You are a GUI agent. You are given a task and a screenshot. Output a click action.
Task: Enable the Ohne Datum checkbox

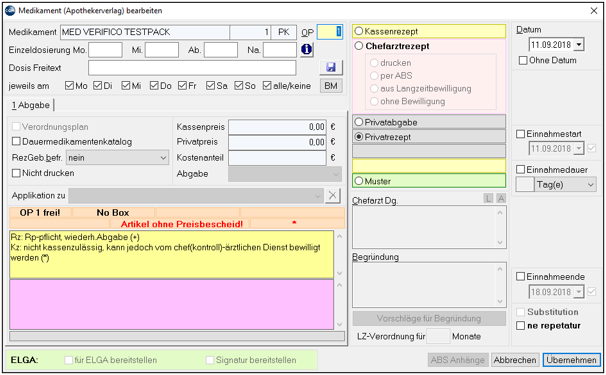point(523,61)
